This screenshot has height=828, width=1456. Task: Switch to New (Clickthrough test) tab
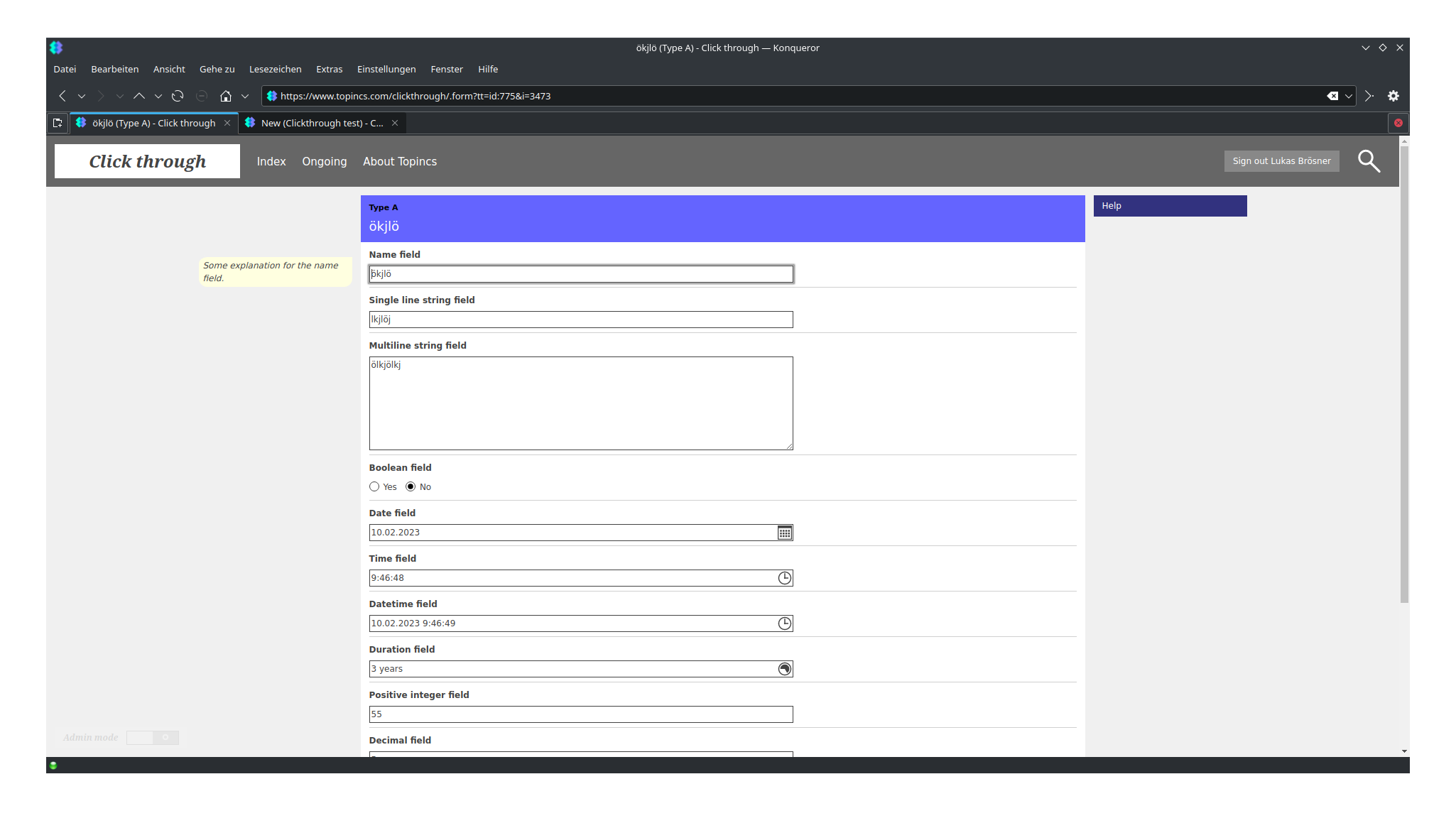321,123
